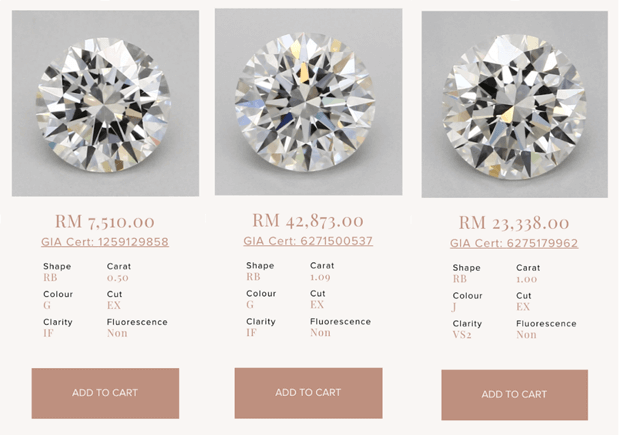The width and height of the screenshot is (619, 435).
Task: Open the RM 42,873.00 diamond image
Action: [x=308, y=102]
